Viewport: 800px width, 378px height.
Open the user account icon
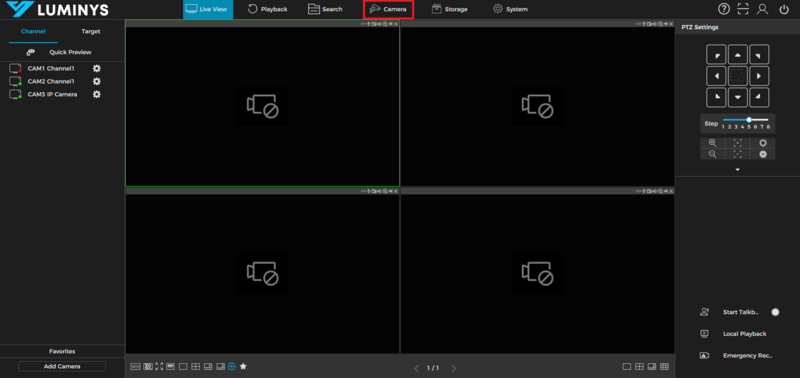[x=762, y=9]
